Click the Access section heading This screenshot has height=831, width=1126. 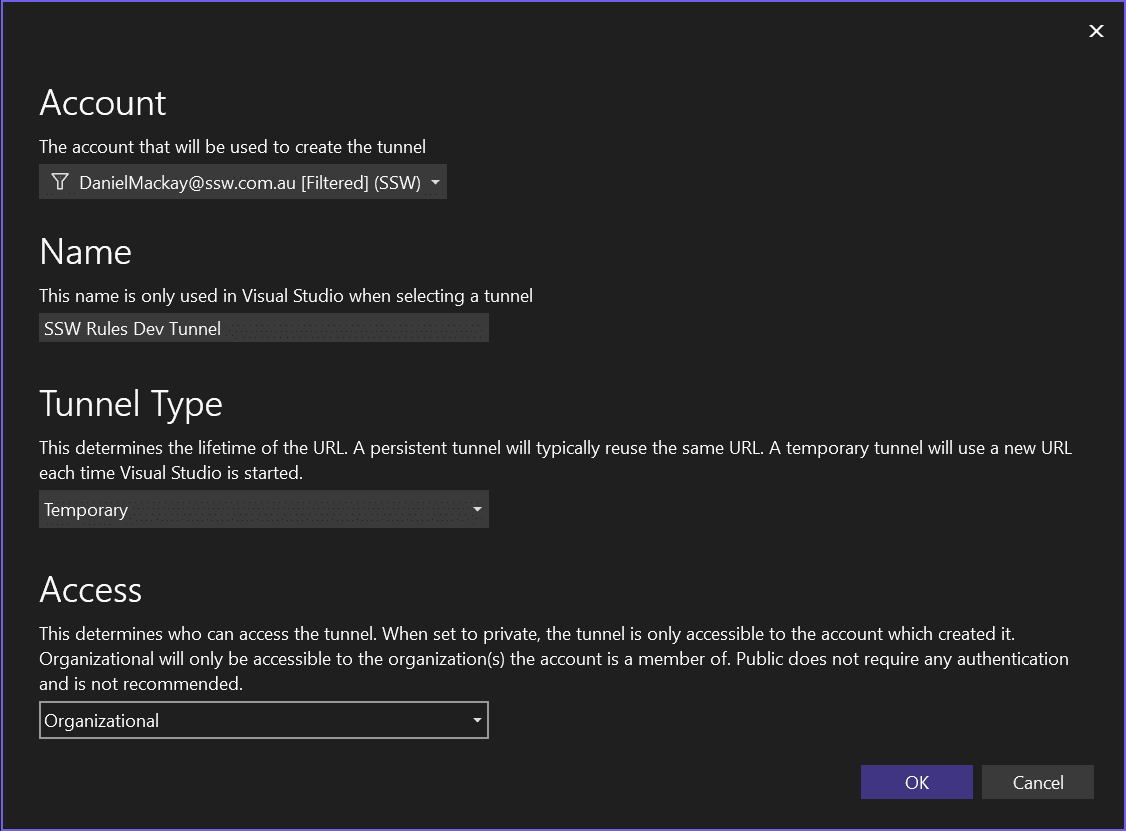click(x=91, y=590)
